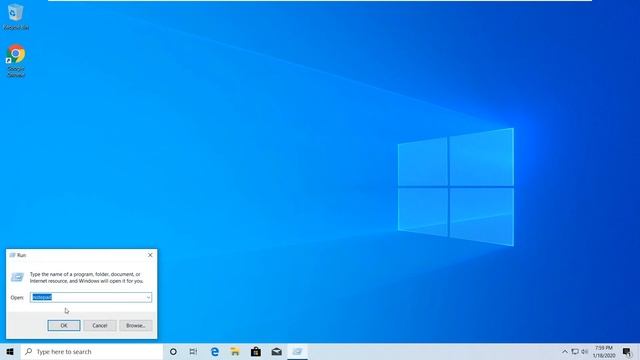This screenshot has height=360, width=640.
Task: Click the taskbar search box
Action: (92, 351)
